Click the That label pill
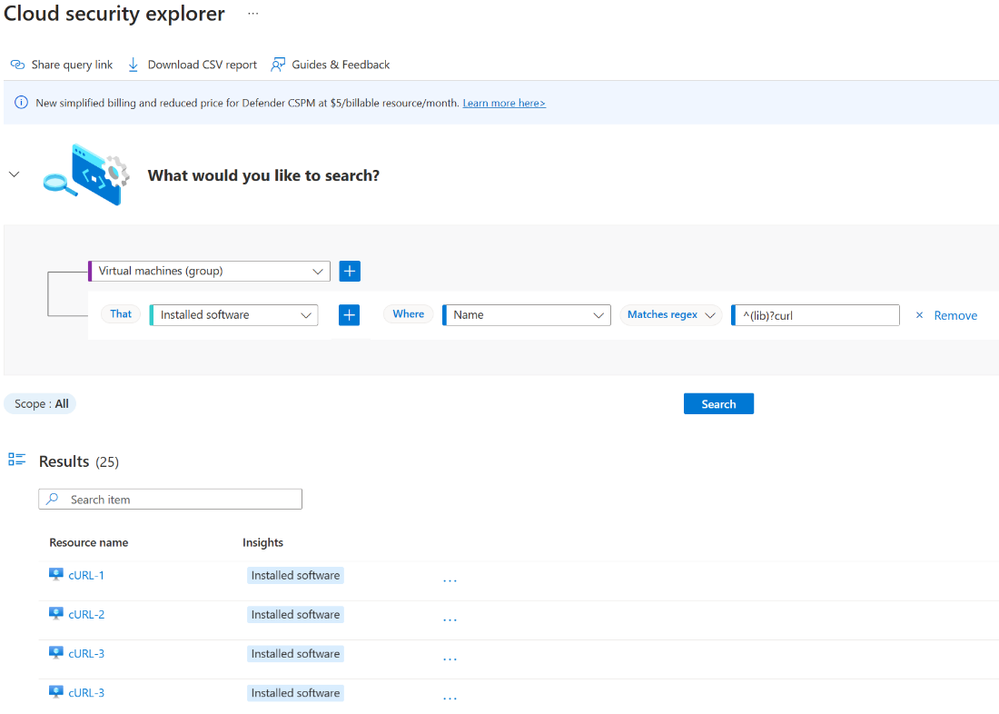This screenshot has height=714, width=999. point(120,314)
